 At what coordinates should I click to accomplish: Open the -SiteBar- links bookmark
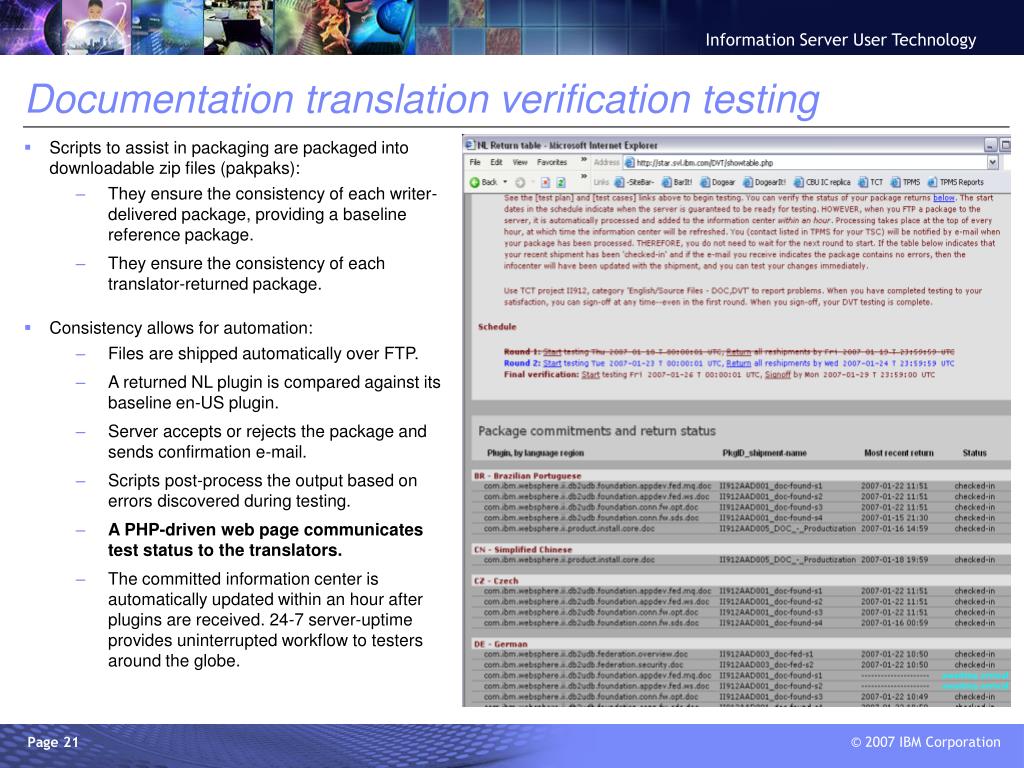635,182
